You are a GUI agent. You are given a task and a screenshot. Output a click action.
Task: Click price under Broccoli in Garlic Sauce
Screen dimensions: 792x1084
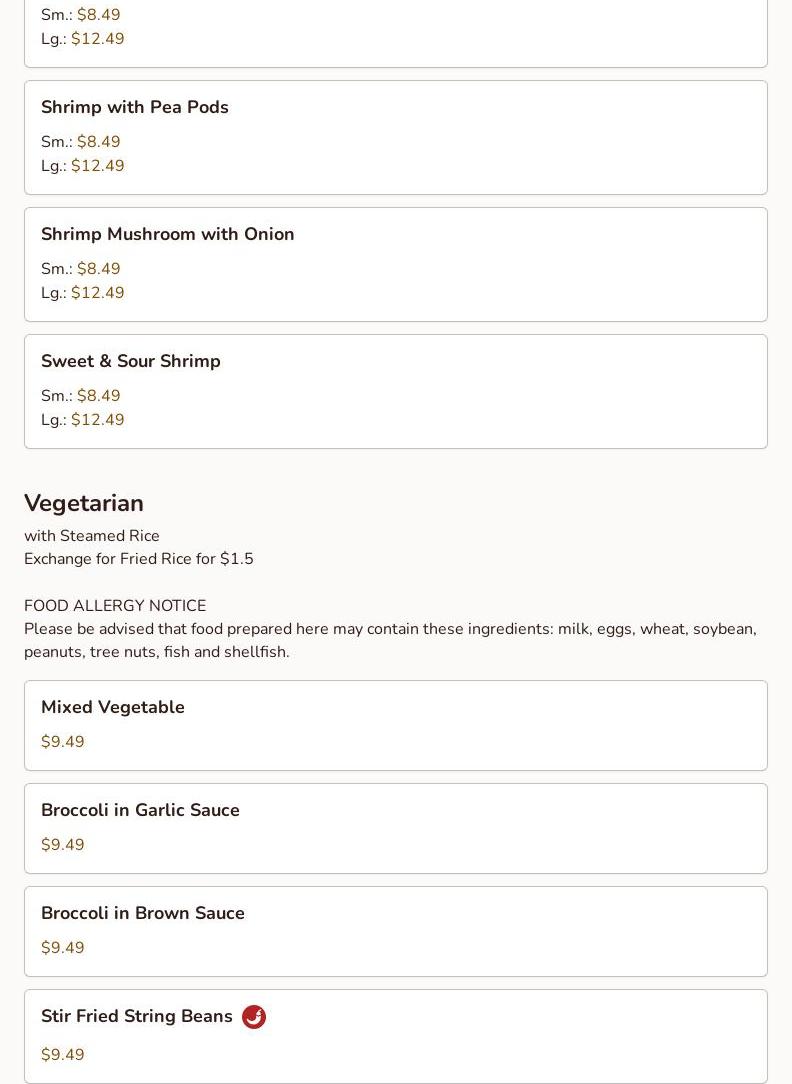click(x=63, y=845)
